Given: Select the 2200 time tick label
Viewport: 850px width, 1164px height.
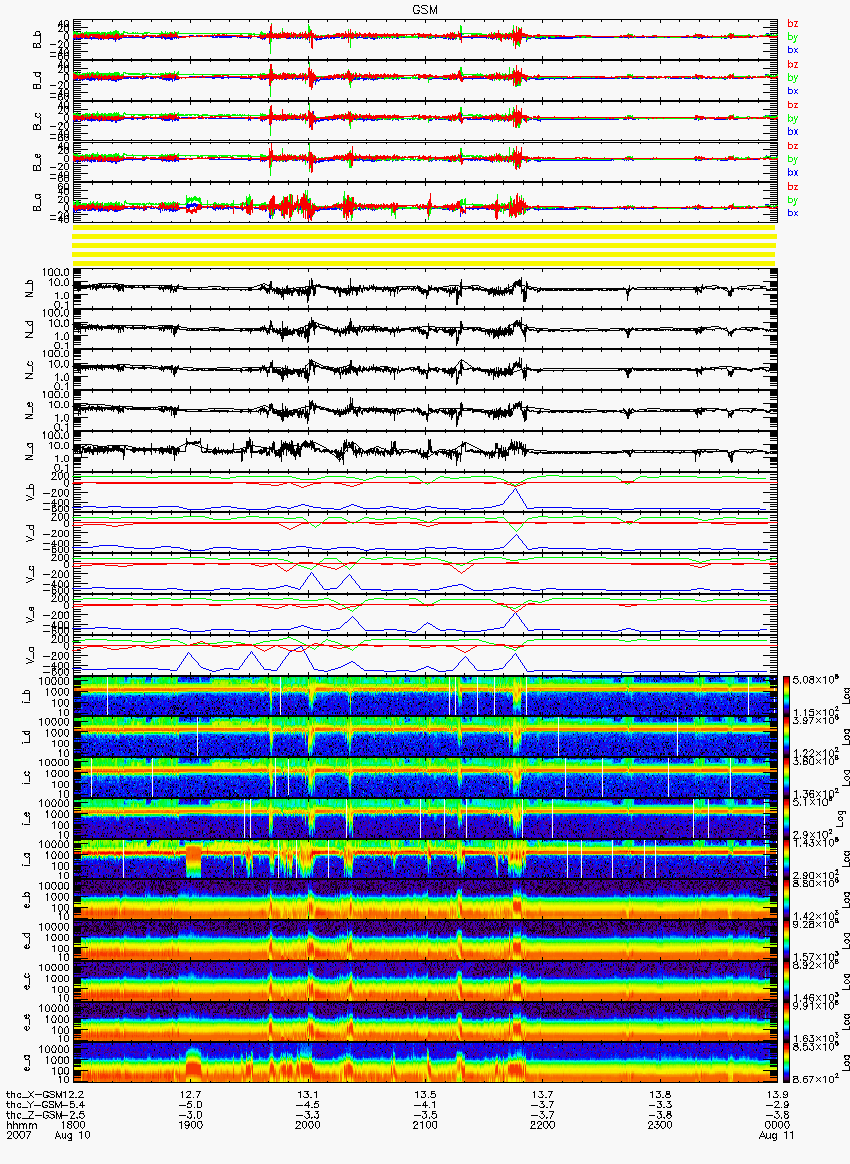Looking at the screenshot, I should [x=543, y=1125].
